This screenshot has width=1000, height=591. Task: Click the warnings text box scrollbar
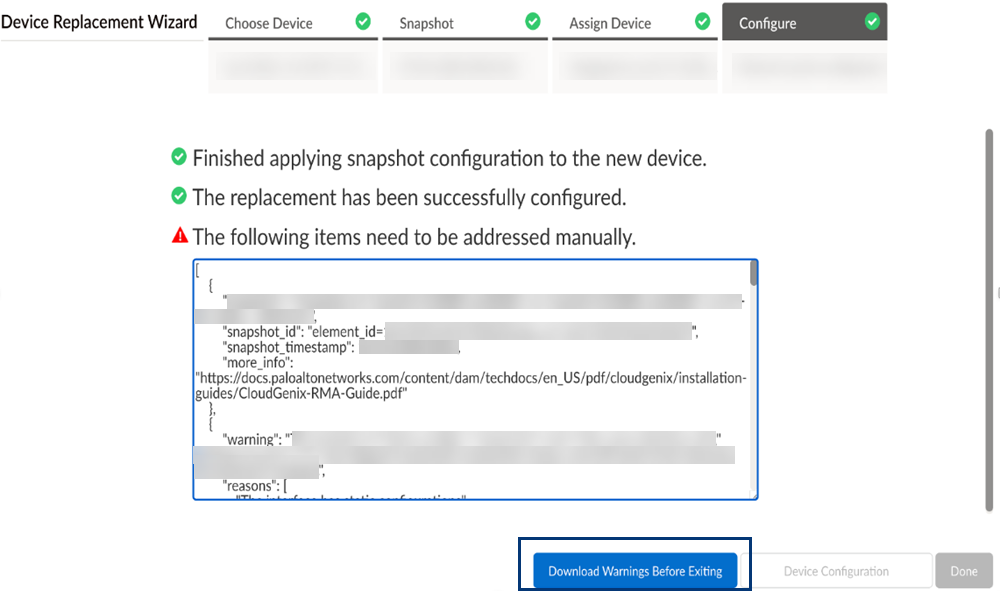coord(753,275)
